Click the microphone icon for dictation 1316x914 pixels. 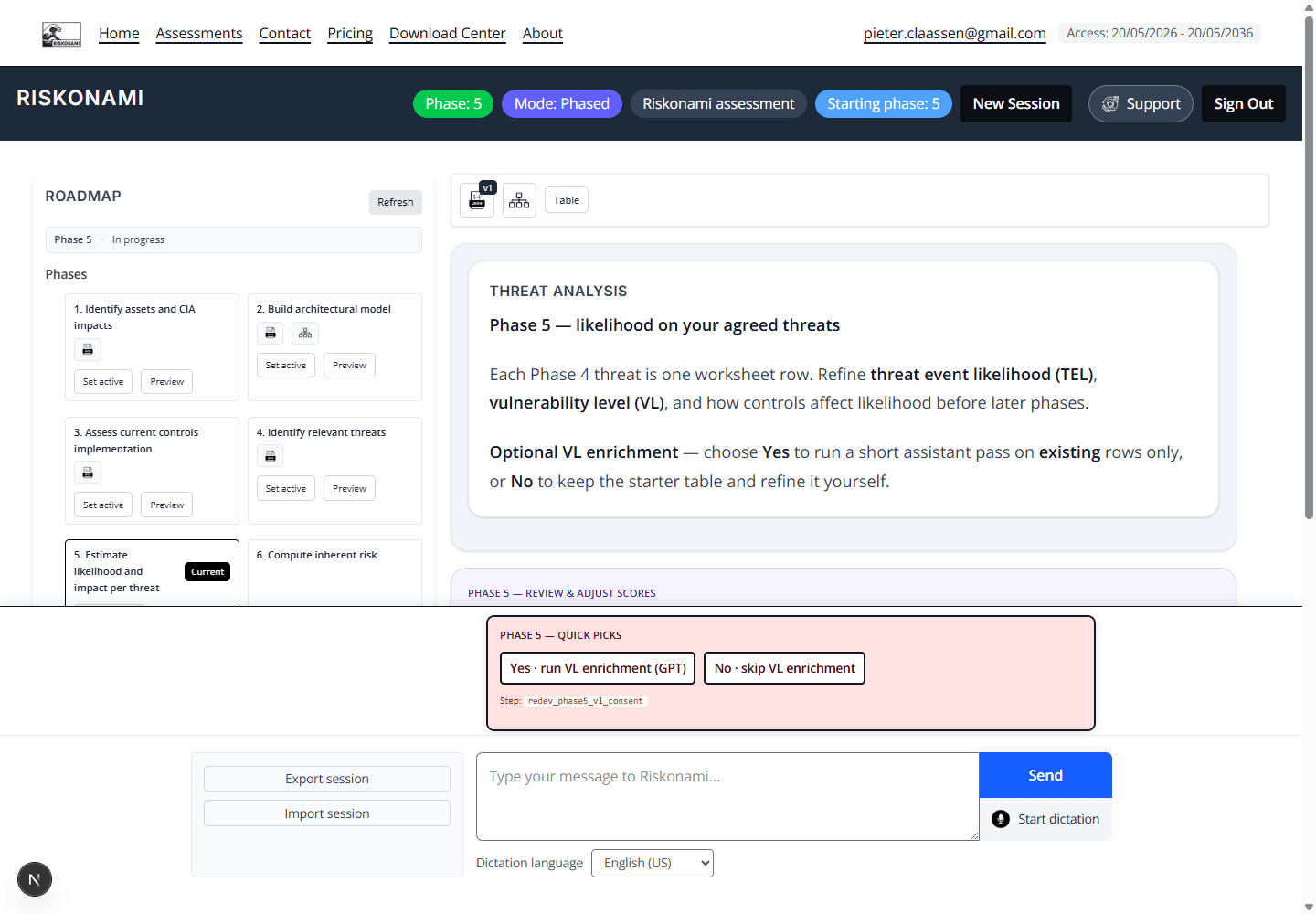[1001, 819]
